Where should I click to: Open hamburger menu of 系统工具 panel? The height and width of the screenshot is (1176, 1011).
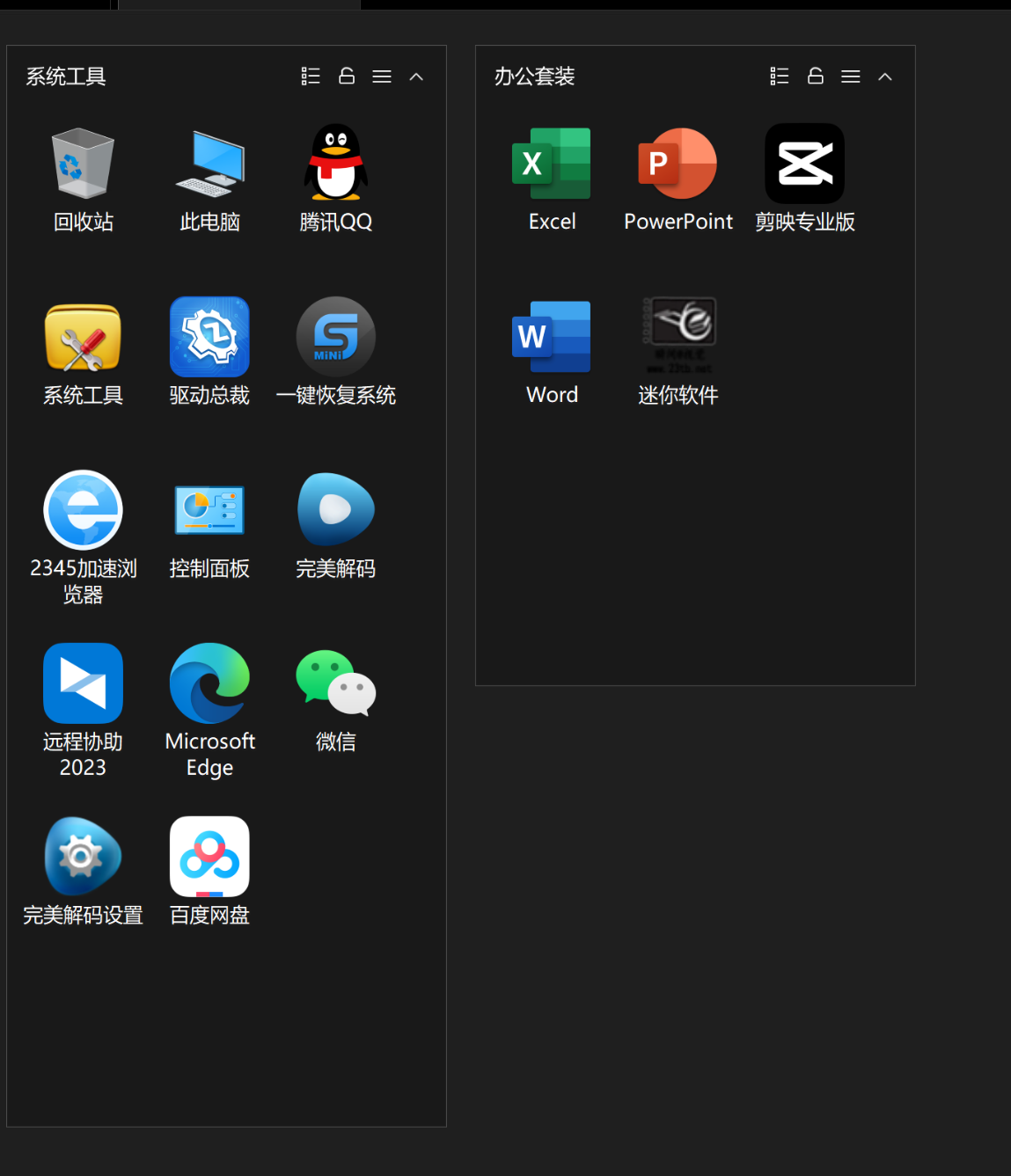382,77
